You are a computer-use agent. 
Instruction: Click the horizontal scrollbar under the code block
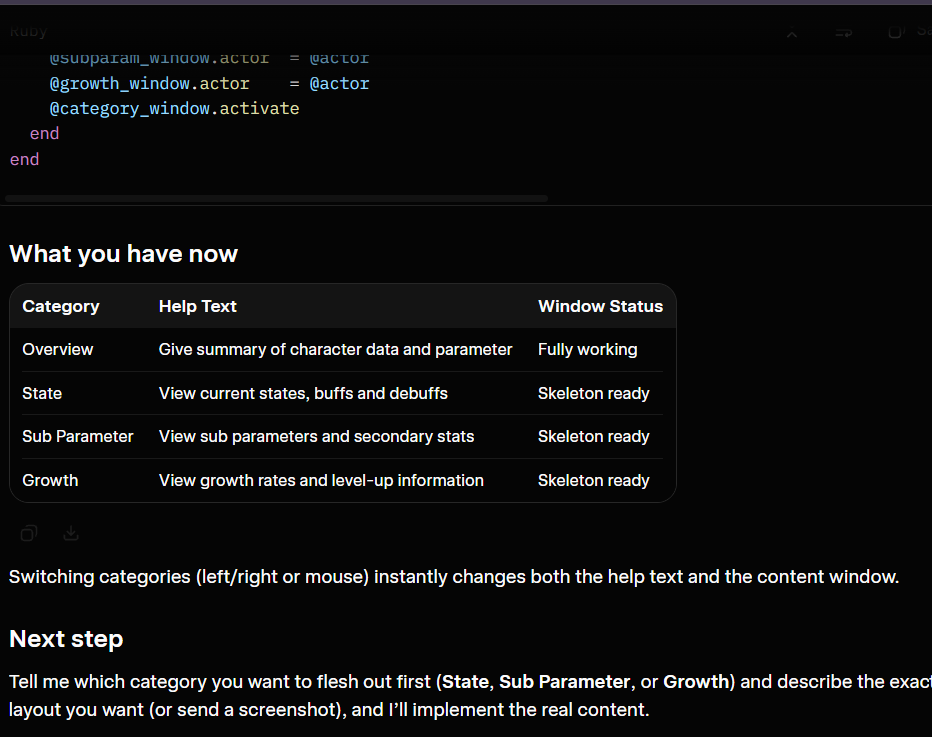click(276, 199)
